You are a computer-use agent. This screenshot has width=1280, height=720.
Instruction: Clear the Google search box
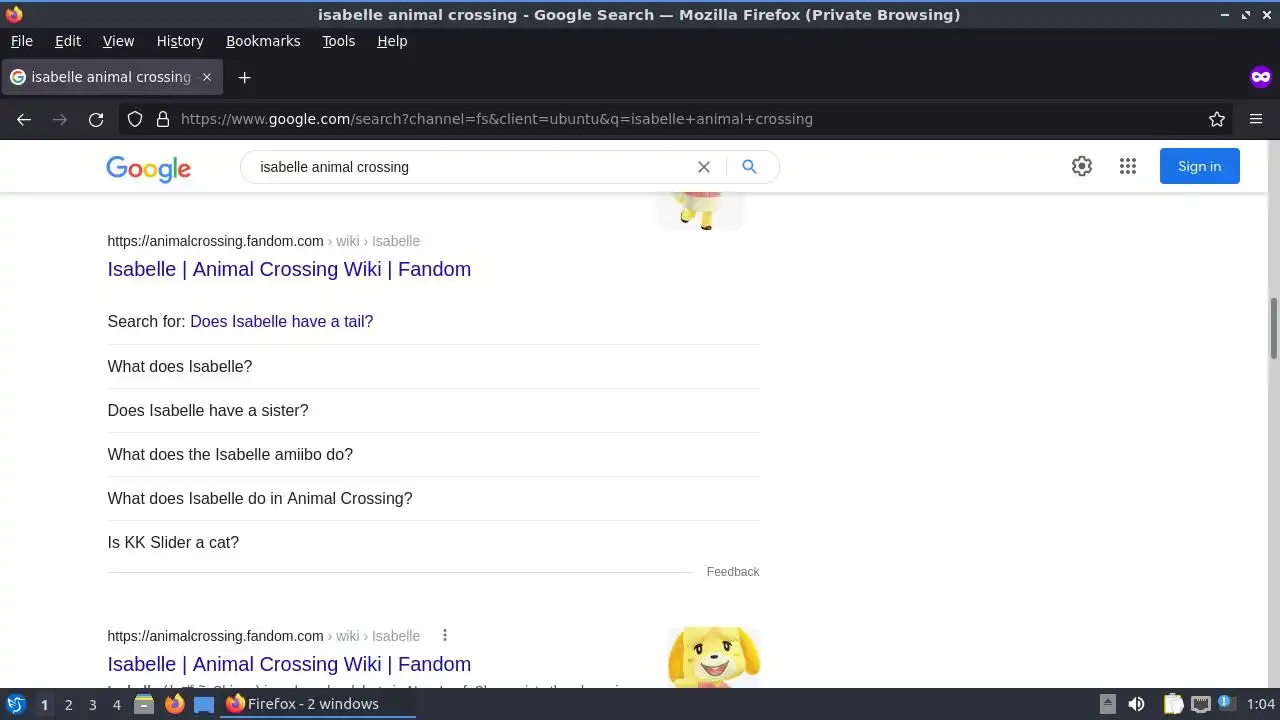(x=704, y=167)
